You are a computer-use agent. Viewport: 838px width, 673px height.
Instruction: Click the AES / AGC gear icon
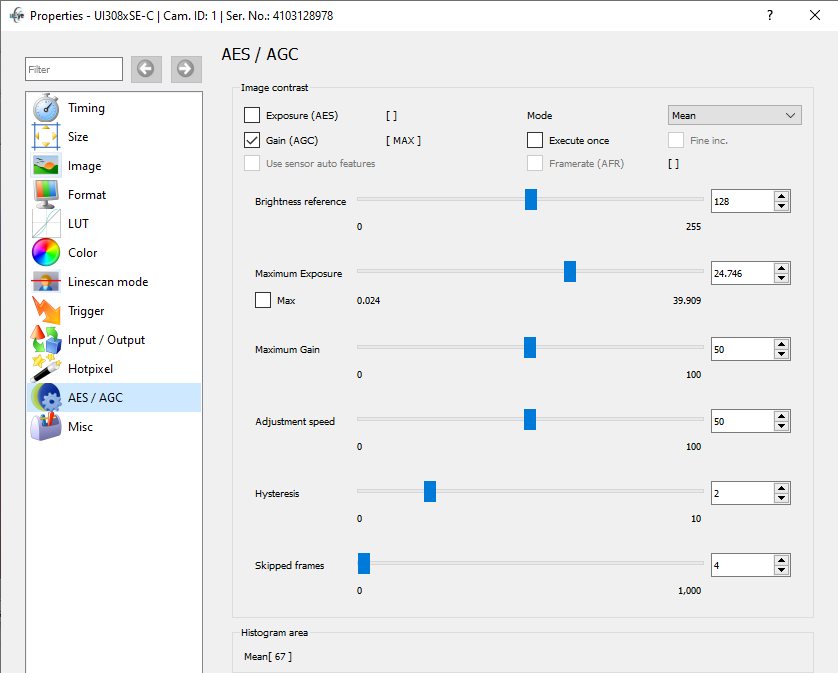click(46, 398)
